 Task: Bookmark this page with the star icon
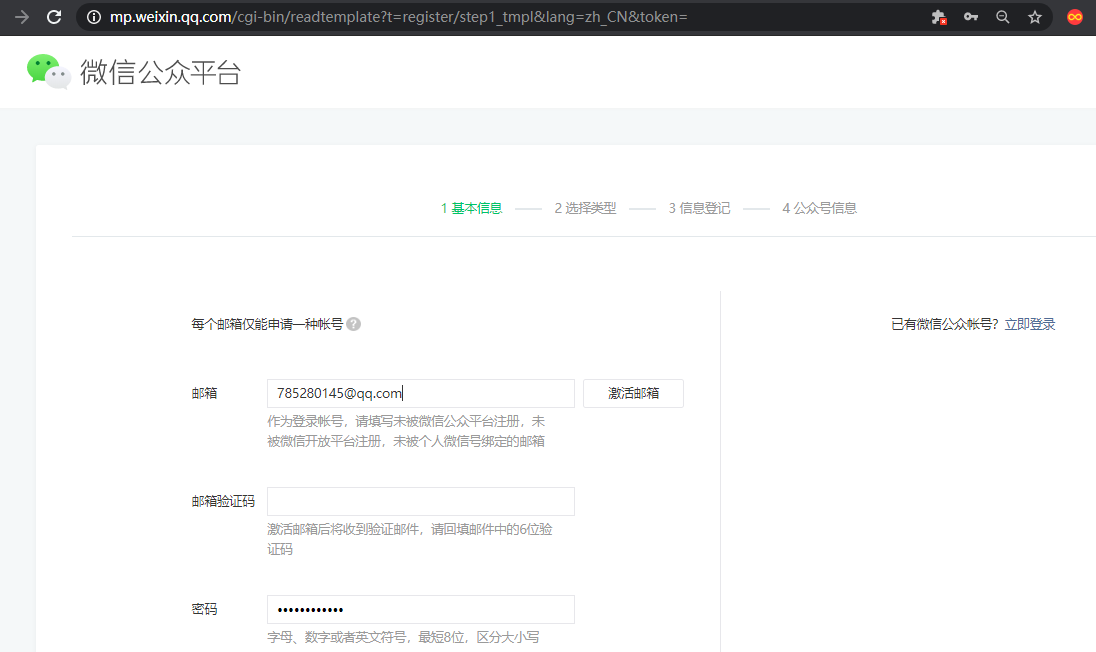click(x=1035, y=17)
